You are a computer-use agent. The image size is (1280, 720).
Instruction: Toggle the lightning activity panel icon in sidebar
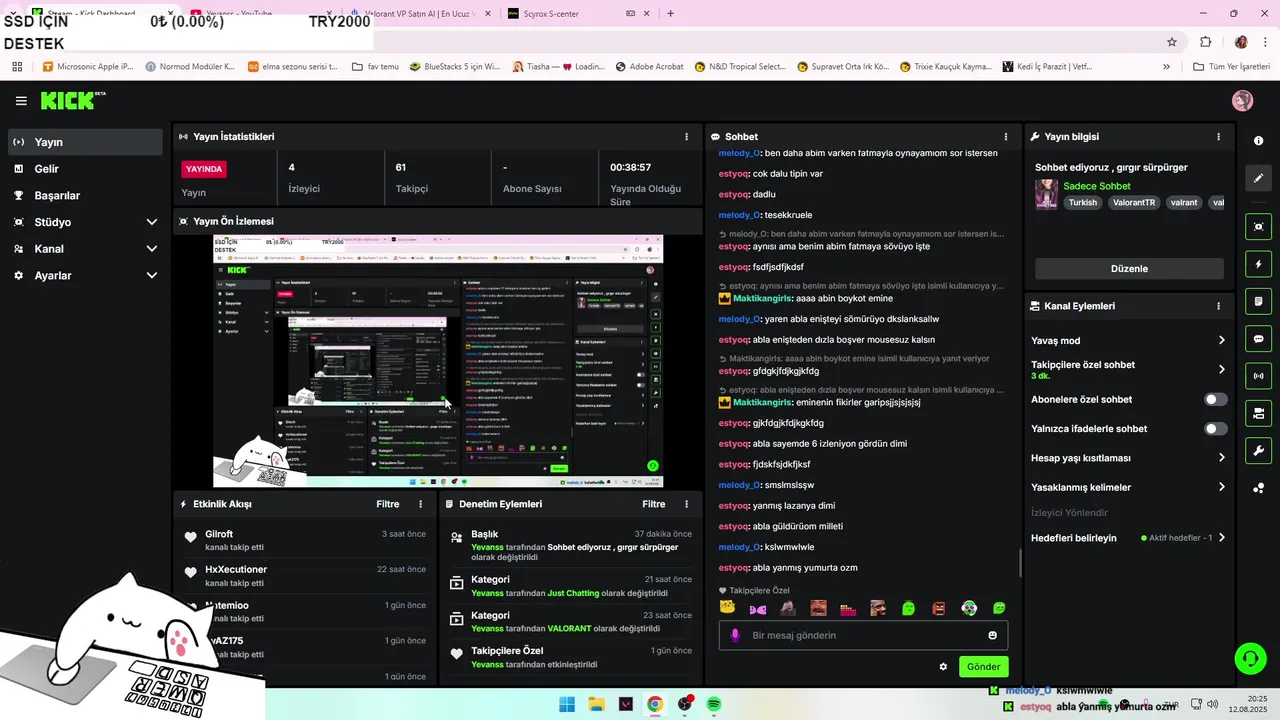1258,264
